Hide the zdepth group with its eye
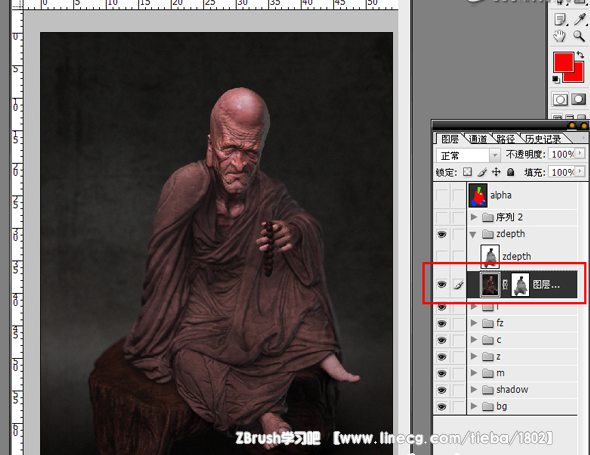This screenshot has width=590, height=455. (x=442, y=234)
